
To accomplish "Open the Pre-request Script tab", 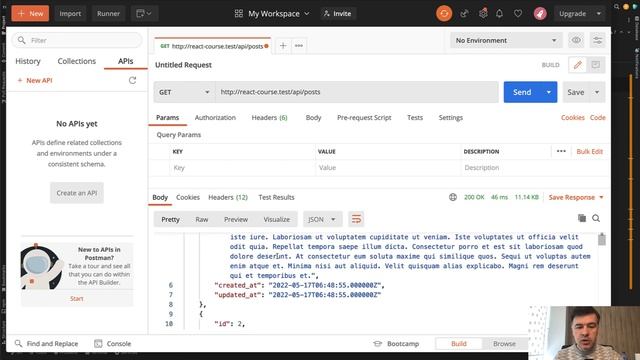I will click(364, 118).
